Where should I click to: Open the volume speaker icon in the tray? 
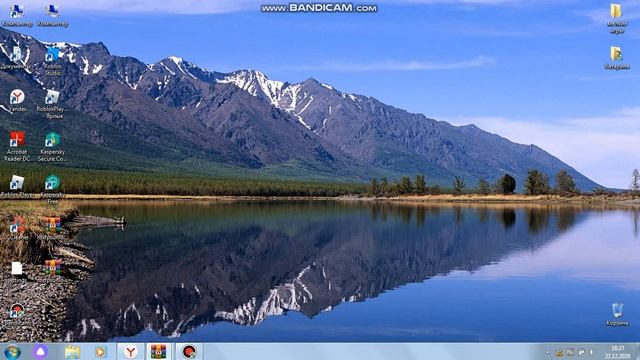coord(591,352)
